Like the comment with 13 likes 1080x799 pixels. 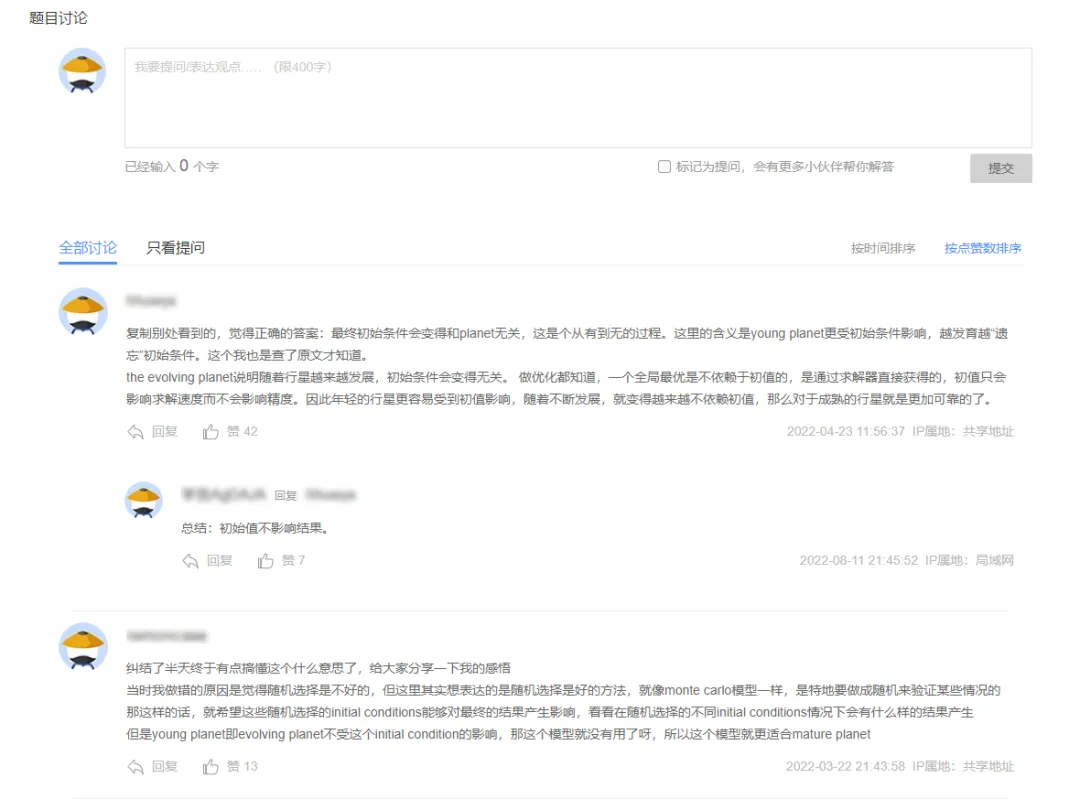[x=211, y=767]
